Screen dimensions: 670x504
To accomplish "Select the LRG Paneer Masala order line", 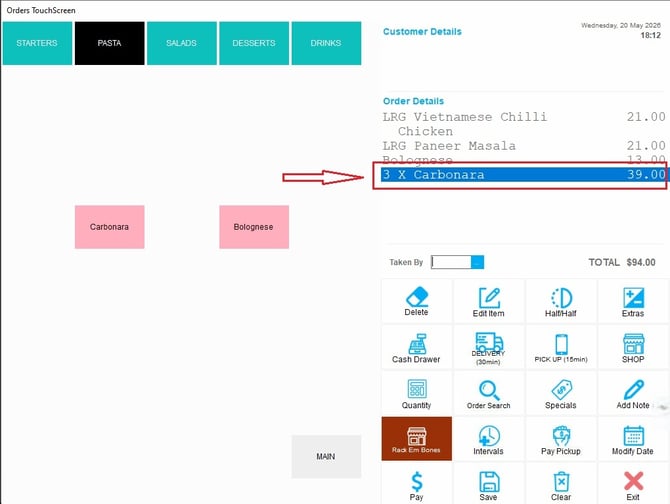I will 524,146.
